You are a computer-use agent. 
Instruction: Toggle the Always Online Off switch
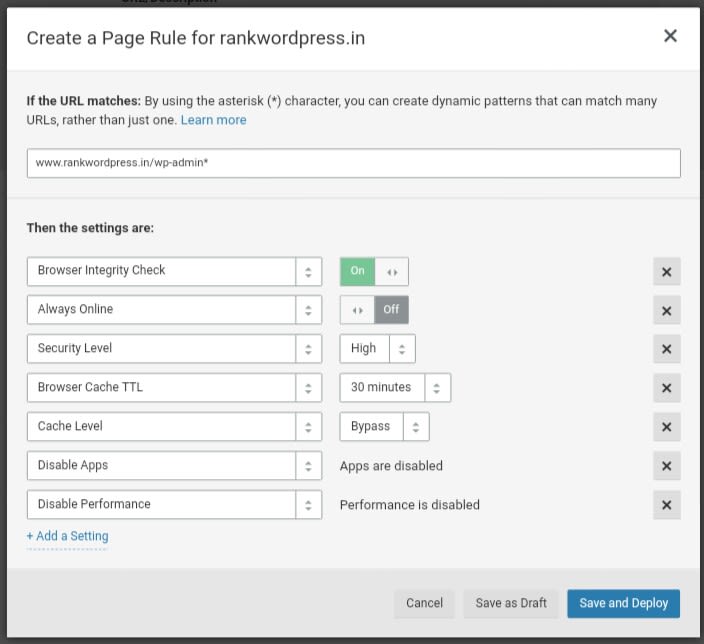click(374, 310)
